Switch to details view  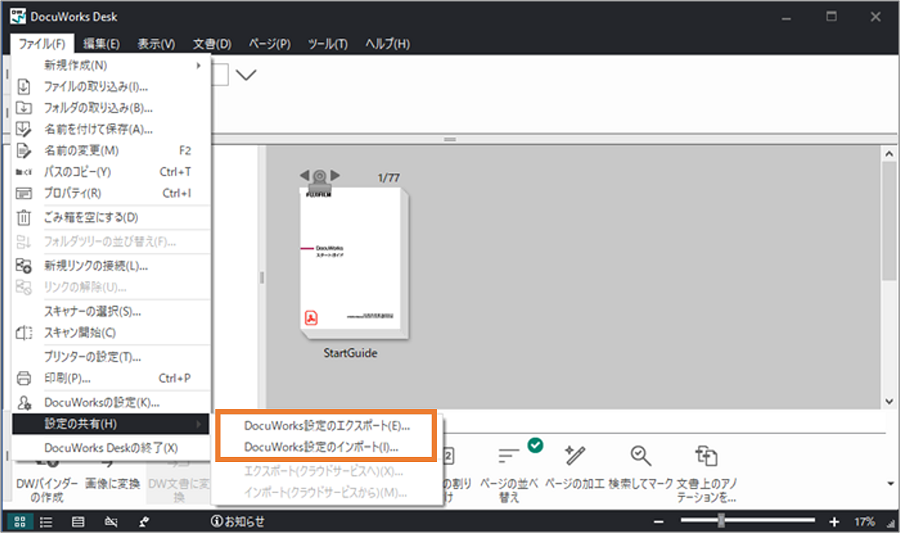[x=78, y=522]
